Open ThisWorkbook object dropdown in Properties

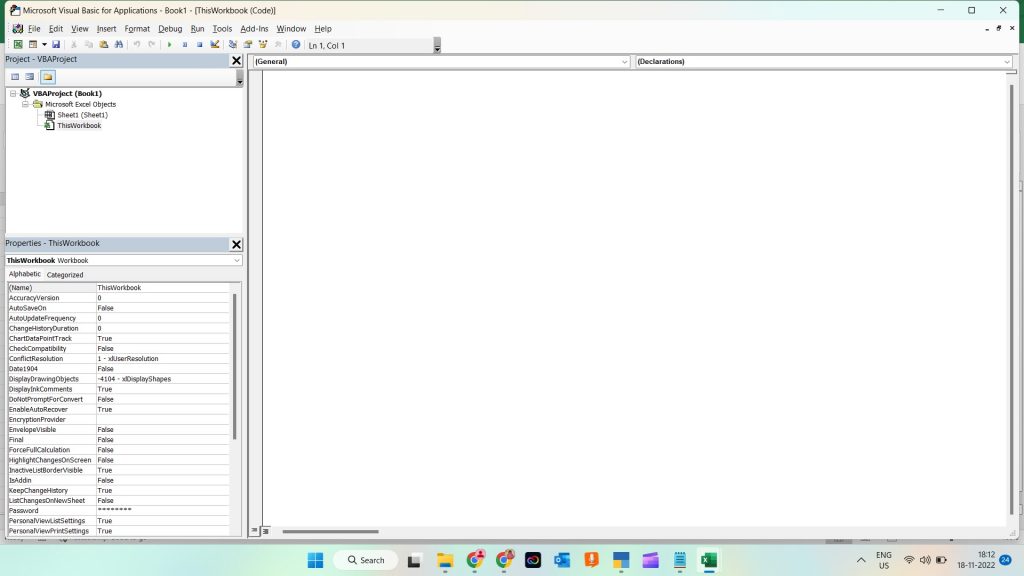(x=123, y=260)
